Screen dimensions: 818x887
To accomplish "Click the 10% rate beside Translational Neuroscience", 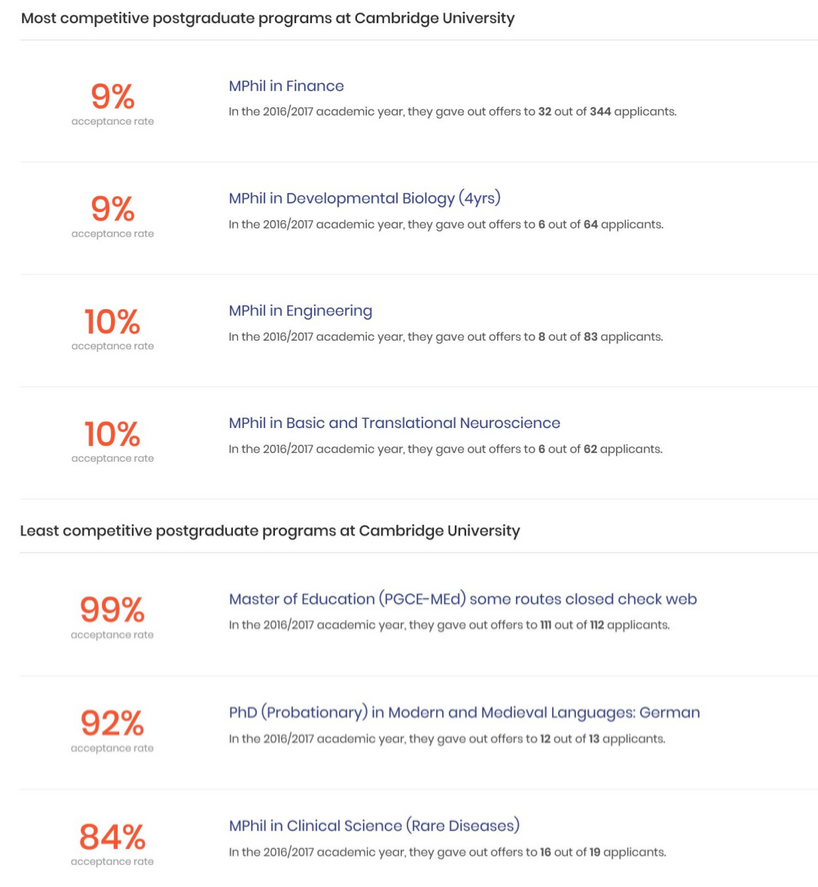I will 112,434.
